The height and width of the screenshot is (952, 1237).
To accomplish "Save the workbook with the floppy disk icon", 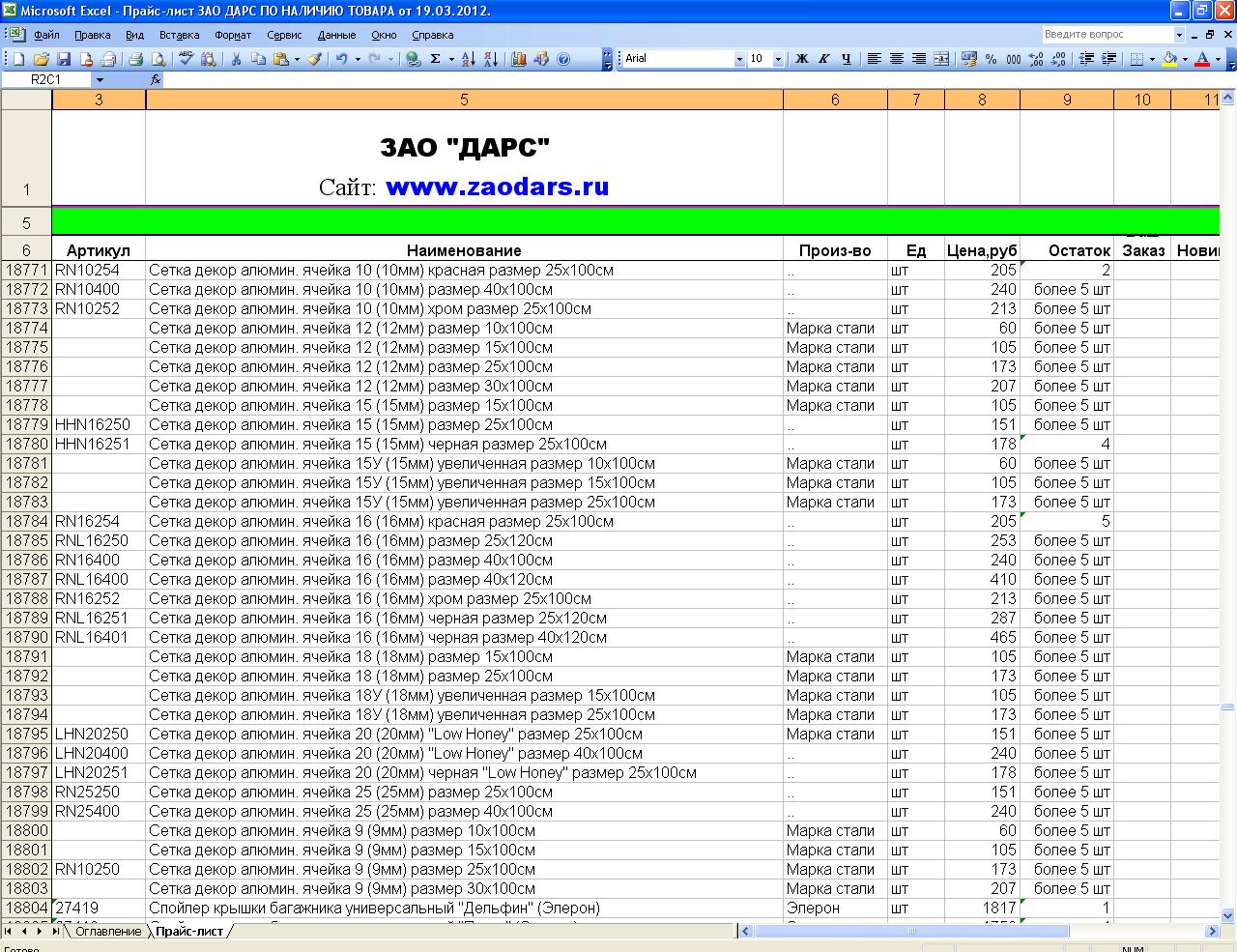I will coord(64,59).
